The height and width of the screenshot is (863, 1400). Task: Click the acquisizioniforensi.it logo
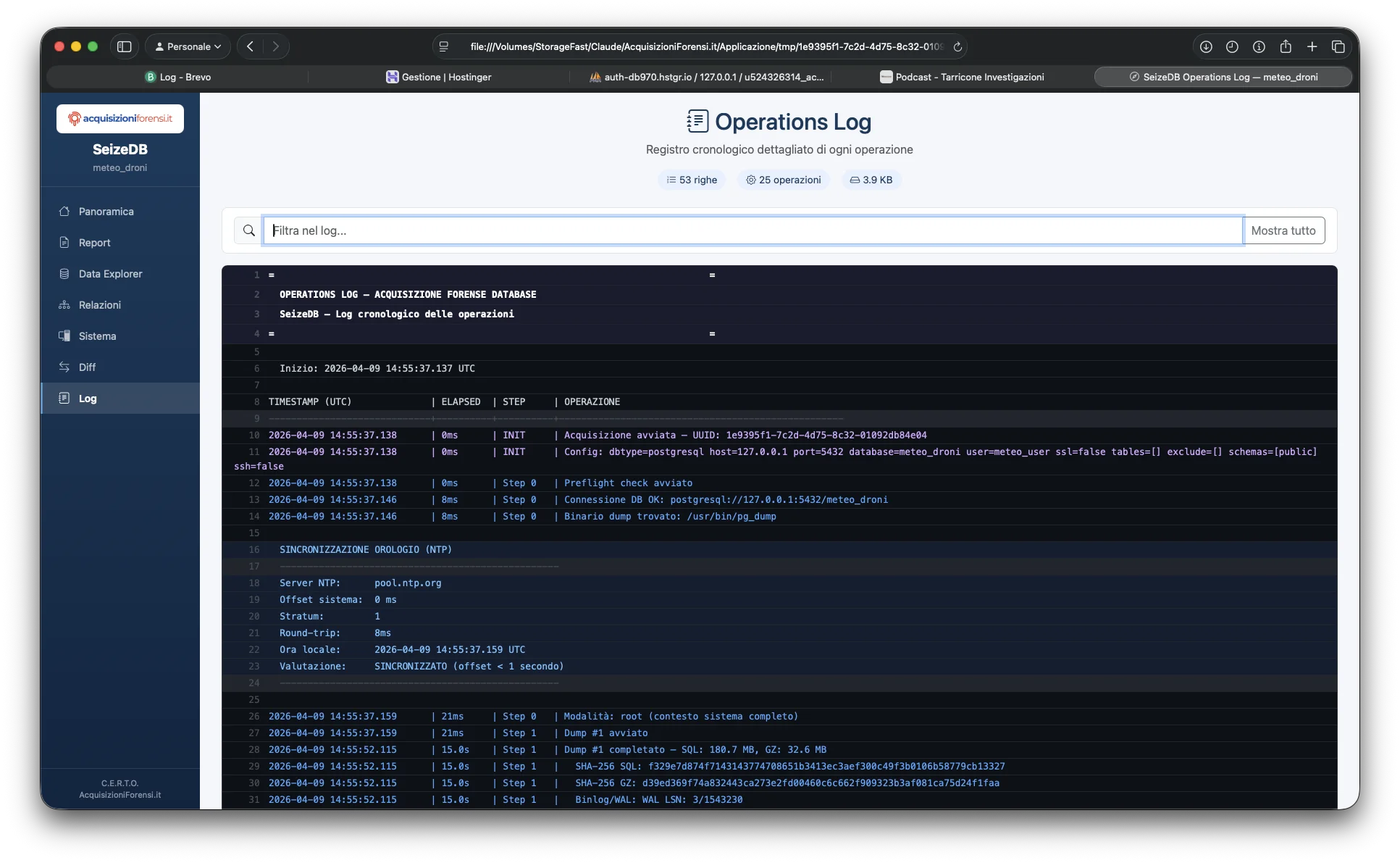tap(120, 118)
